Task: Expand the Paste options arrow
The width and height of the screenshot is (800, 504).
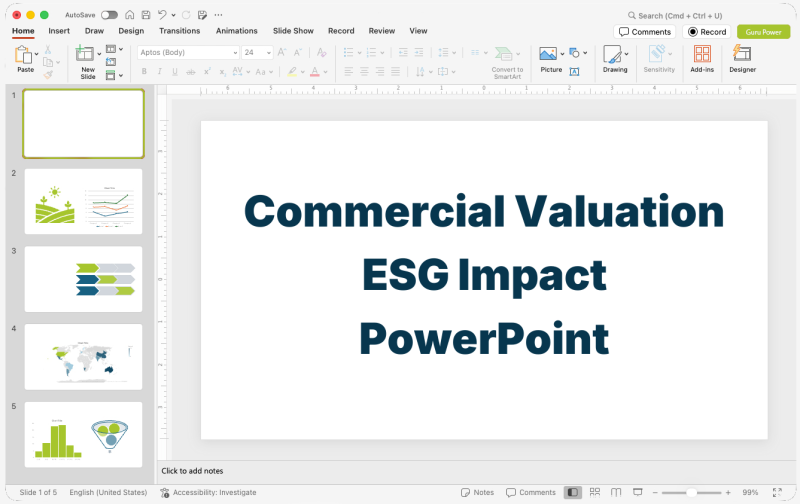Action: click(37, 54)
